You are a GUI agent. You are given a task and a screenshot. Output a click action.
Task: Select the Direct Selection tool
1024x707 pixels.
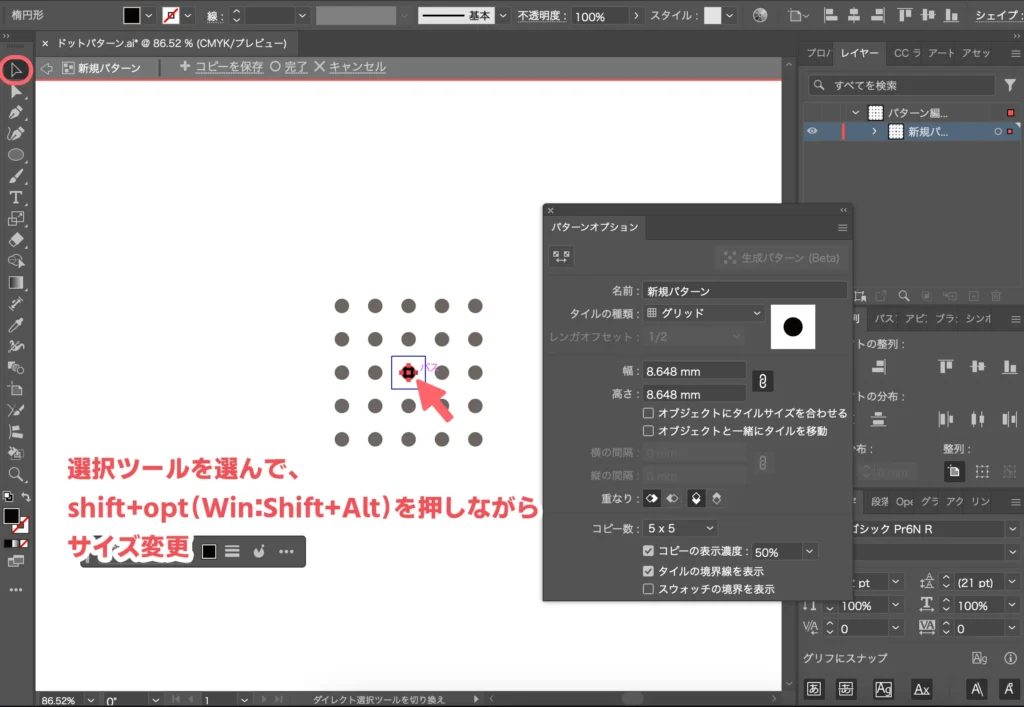[16, 93]
